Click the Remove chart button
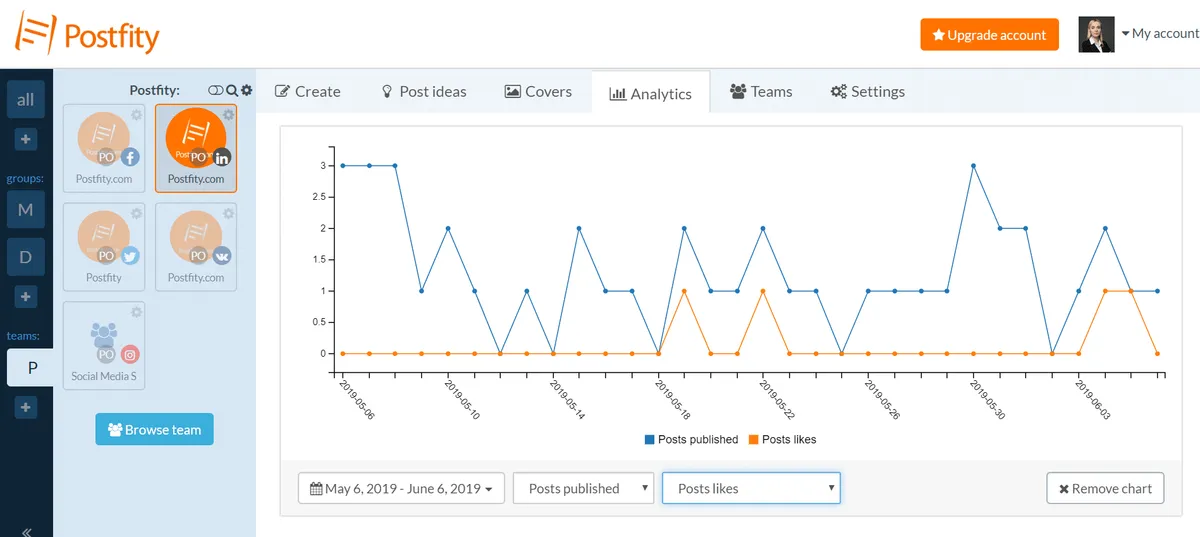 [x=1105, y=488]
